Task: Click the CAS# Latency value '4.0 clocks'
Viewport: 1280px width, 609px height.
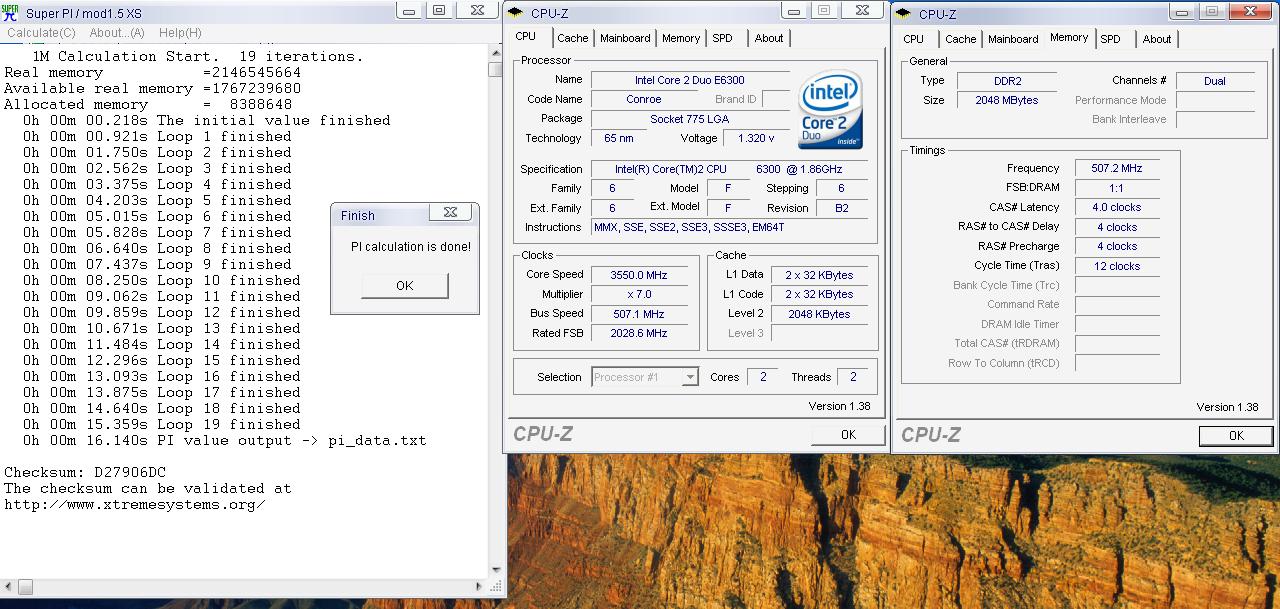Action: pos(1117,207)
